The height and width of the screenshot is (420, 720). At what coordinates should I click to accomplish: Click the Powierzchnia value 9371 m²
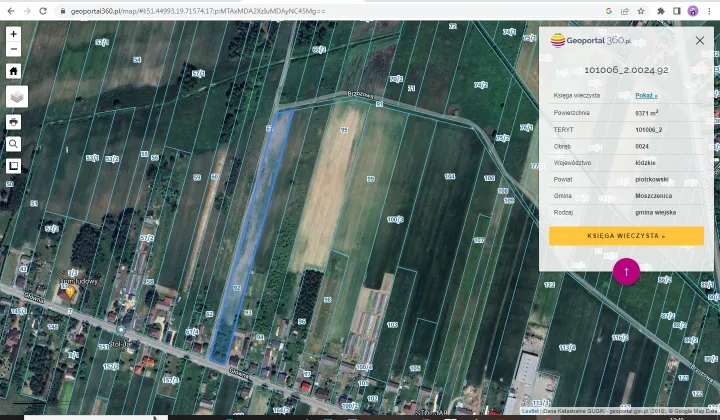[647, 112]
